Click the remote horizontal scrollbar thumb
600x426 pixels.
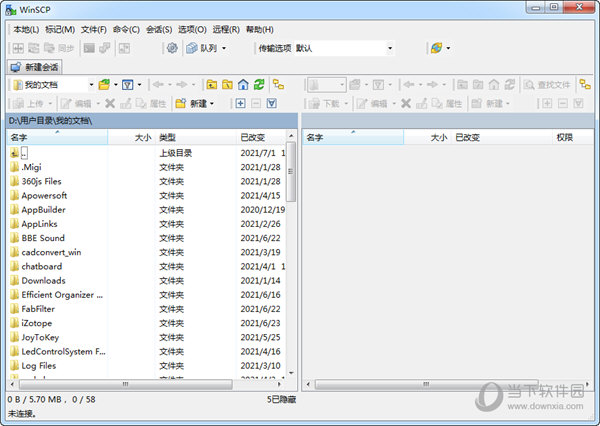click(x=427, y=384)
